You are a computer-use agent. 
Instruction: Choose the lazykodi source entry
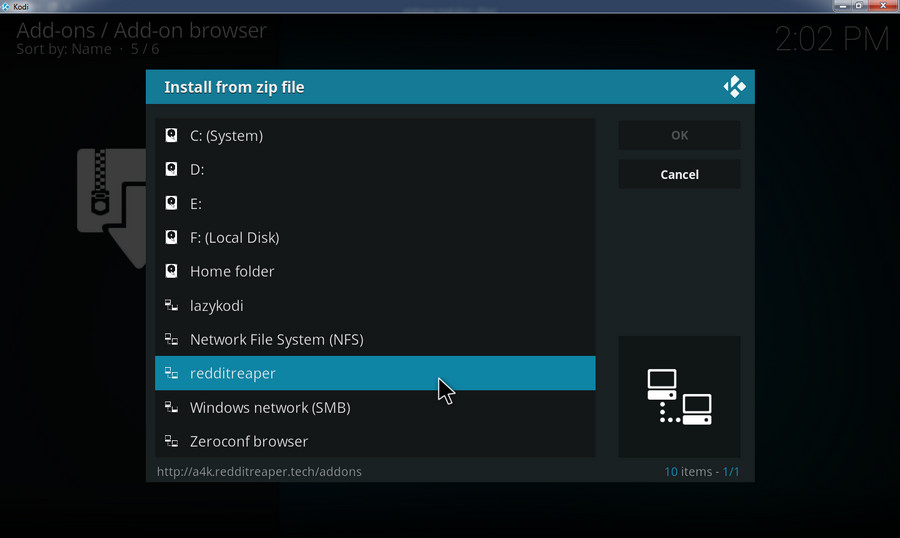coord(217,306)
